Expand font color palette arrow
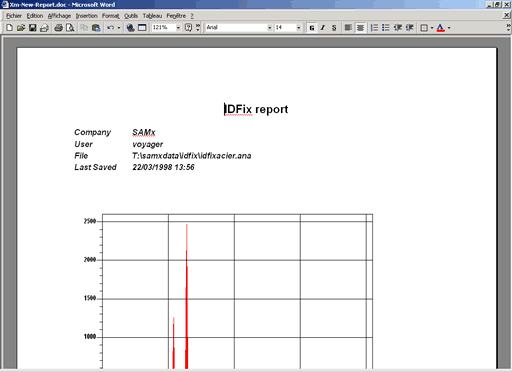The width and height of the screenshot is (512, 372). point(449,28)
